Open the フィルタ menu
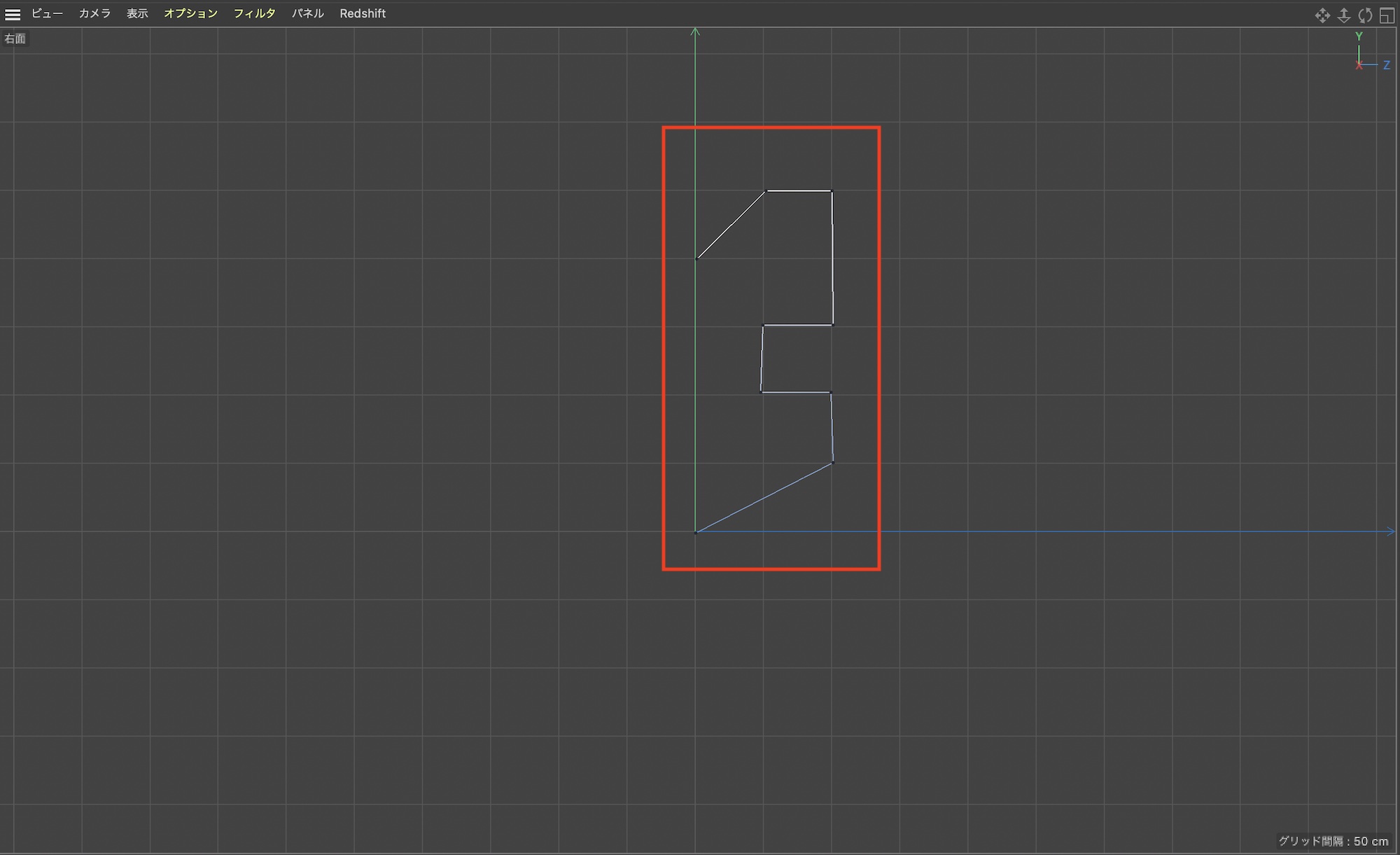 click(254, 14)
